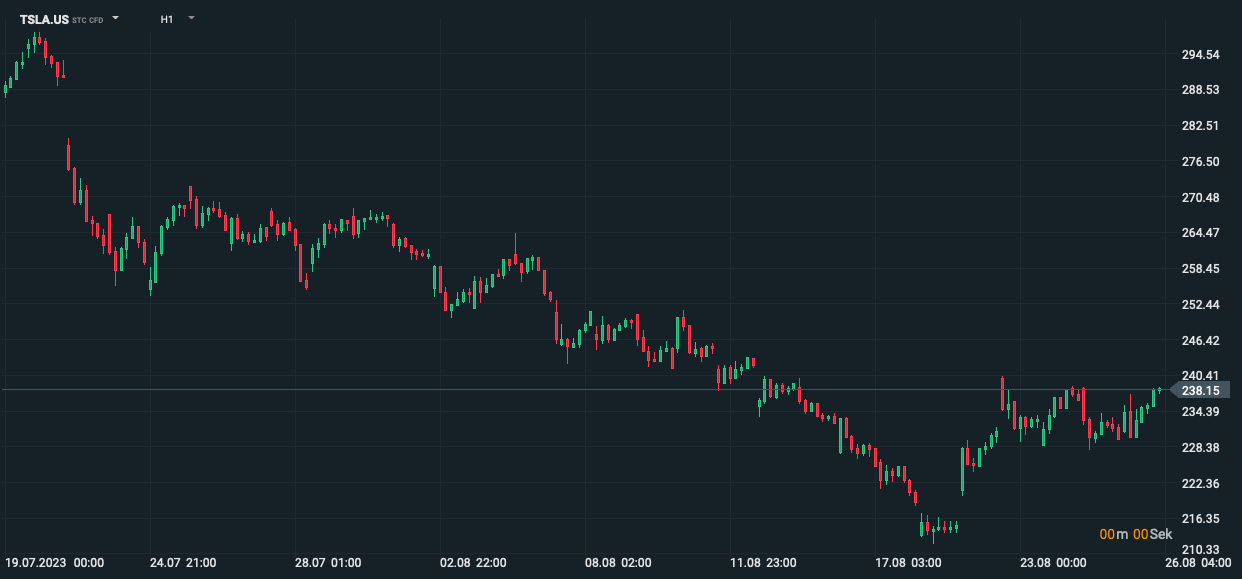The image size is (1242, 579).
Task: Expand the TSLA.US symbol dropdown arrow
Action: pos(115,18)
